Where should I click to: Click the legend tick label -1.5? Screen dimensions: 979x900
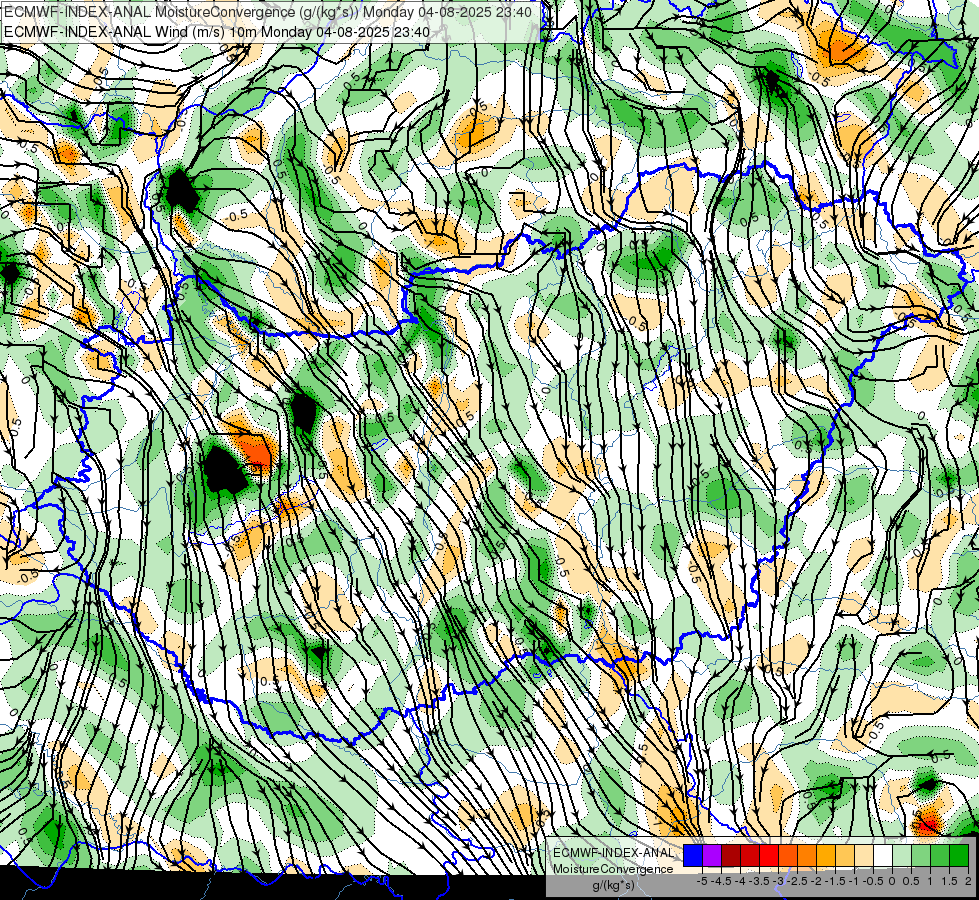(x=835, y=881)
